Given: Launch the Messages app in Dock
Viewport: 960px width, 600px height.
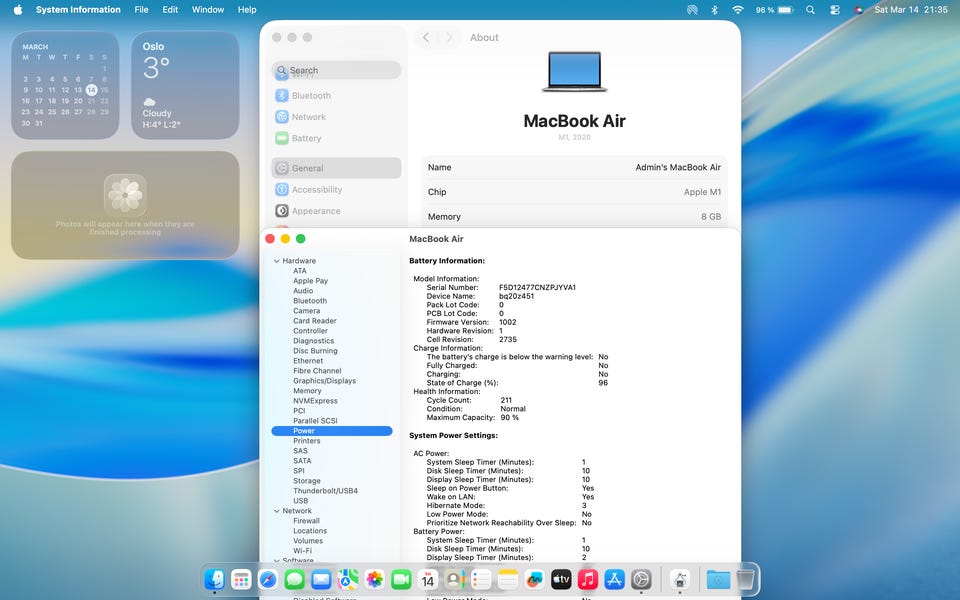Looking at the screenshot, I should click(x=294, y=579).
